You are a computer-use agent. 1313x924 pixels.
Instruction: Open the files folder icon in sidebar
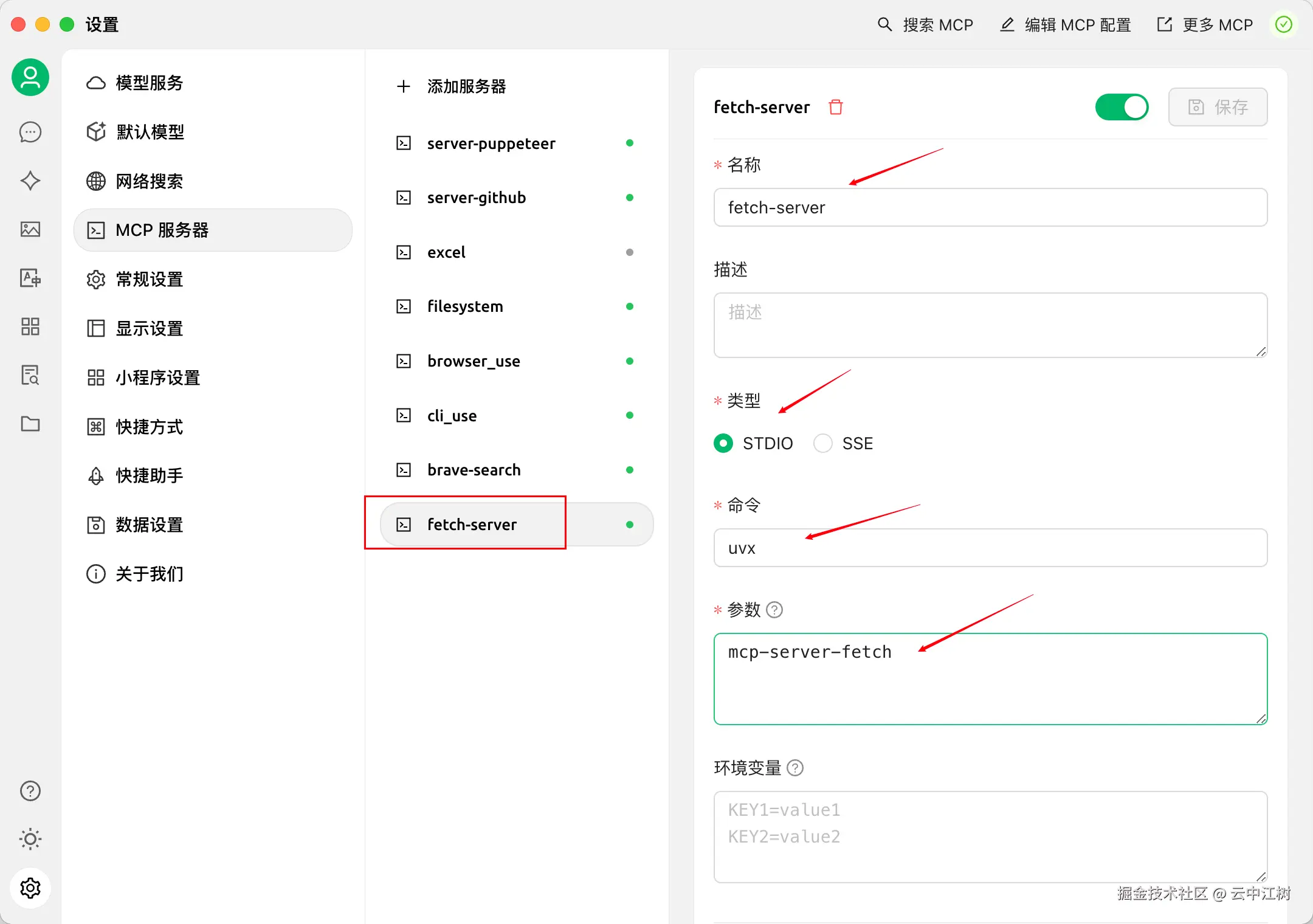(x=30, y=424)
